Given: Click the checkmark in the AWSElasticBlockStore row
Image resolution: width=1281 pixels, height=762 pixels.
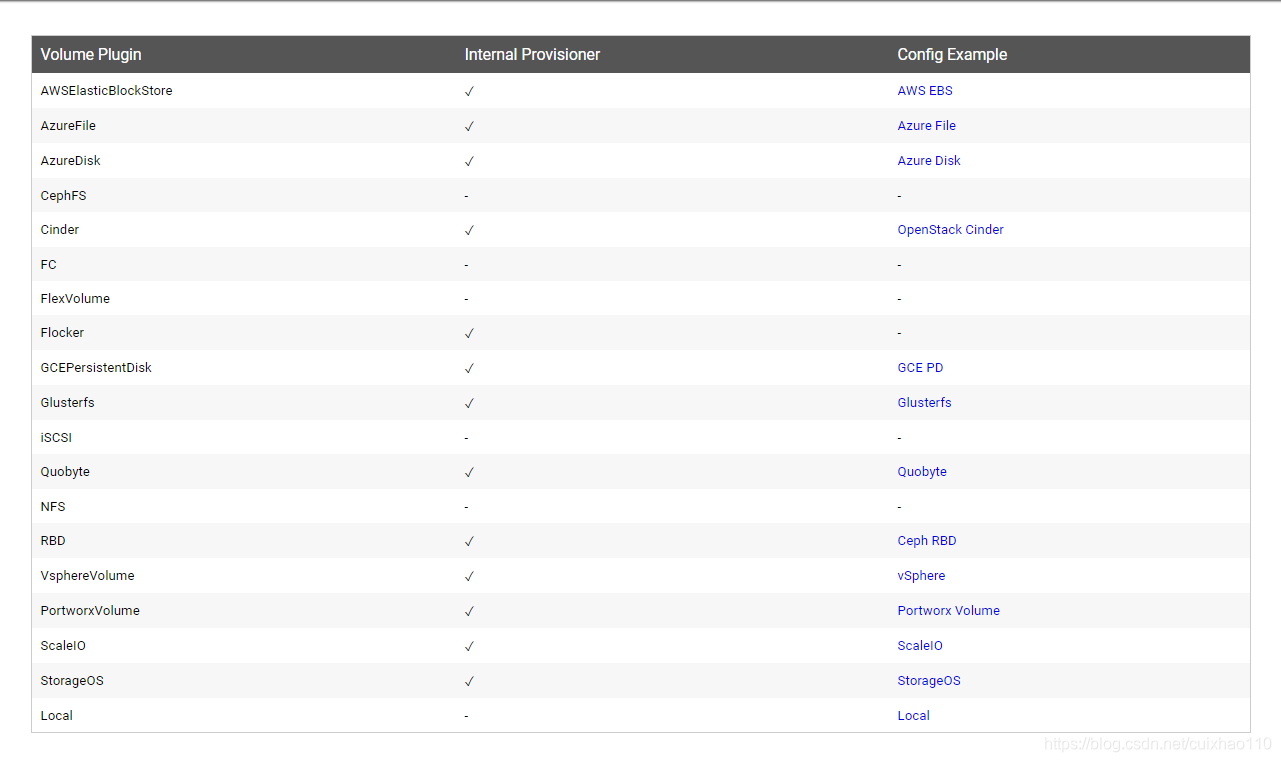Looking at the screenshot, I should 469,91.
